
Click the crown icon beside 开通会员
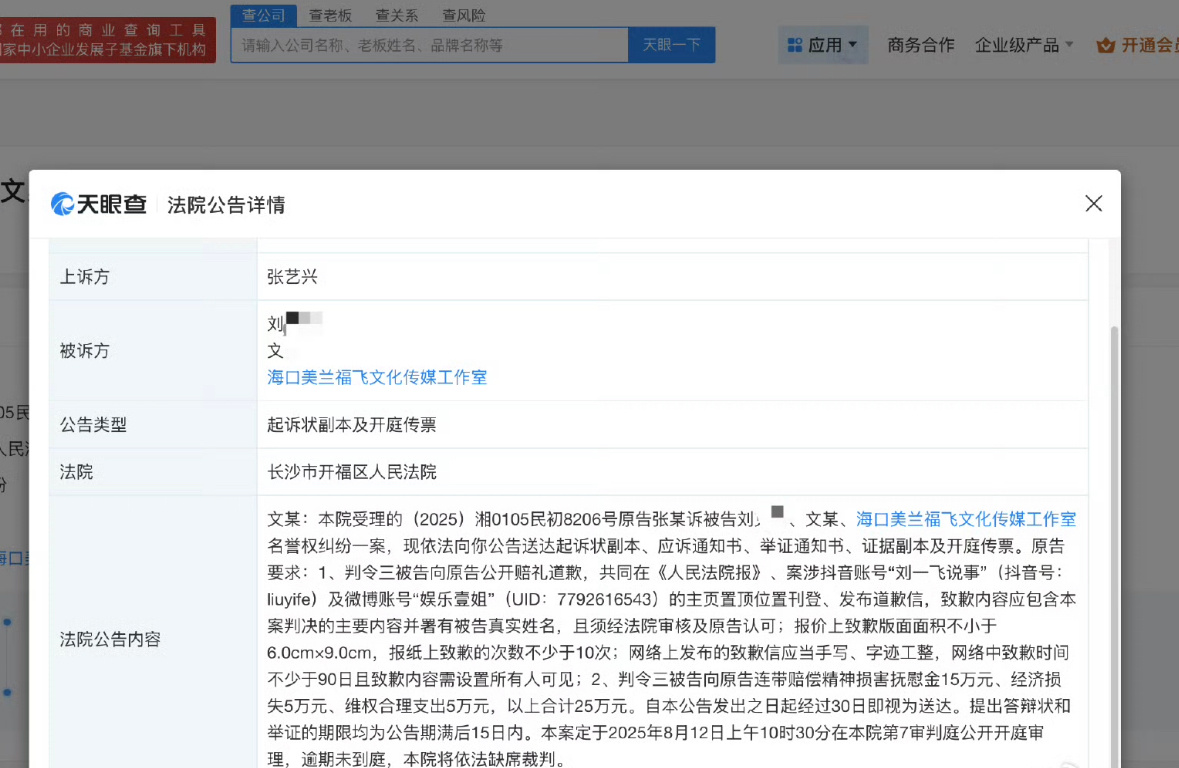point(1105,45)
